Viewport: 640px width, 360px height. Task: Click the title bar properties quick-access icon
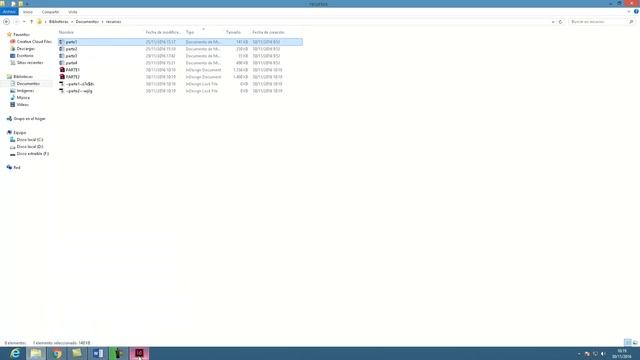click(13, 3)
